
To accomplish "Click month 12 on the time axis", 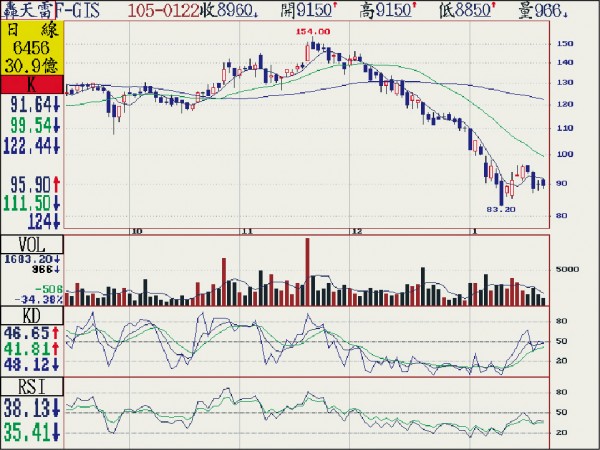I will 355,231.
